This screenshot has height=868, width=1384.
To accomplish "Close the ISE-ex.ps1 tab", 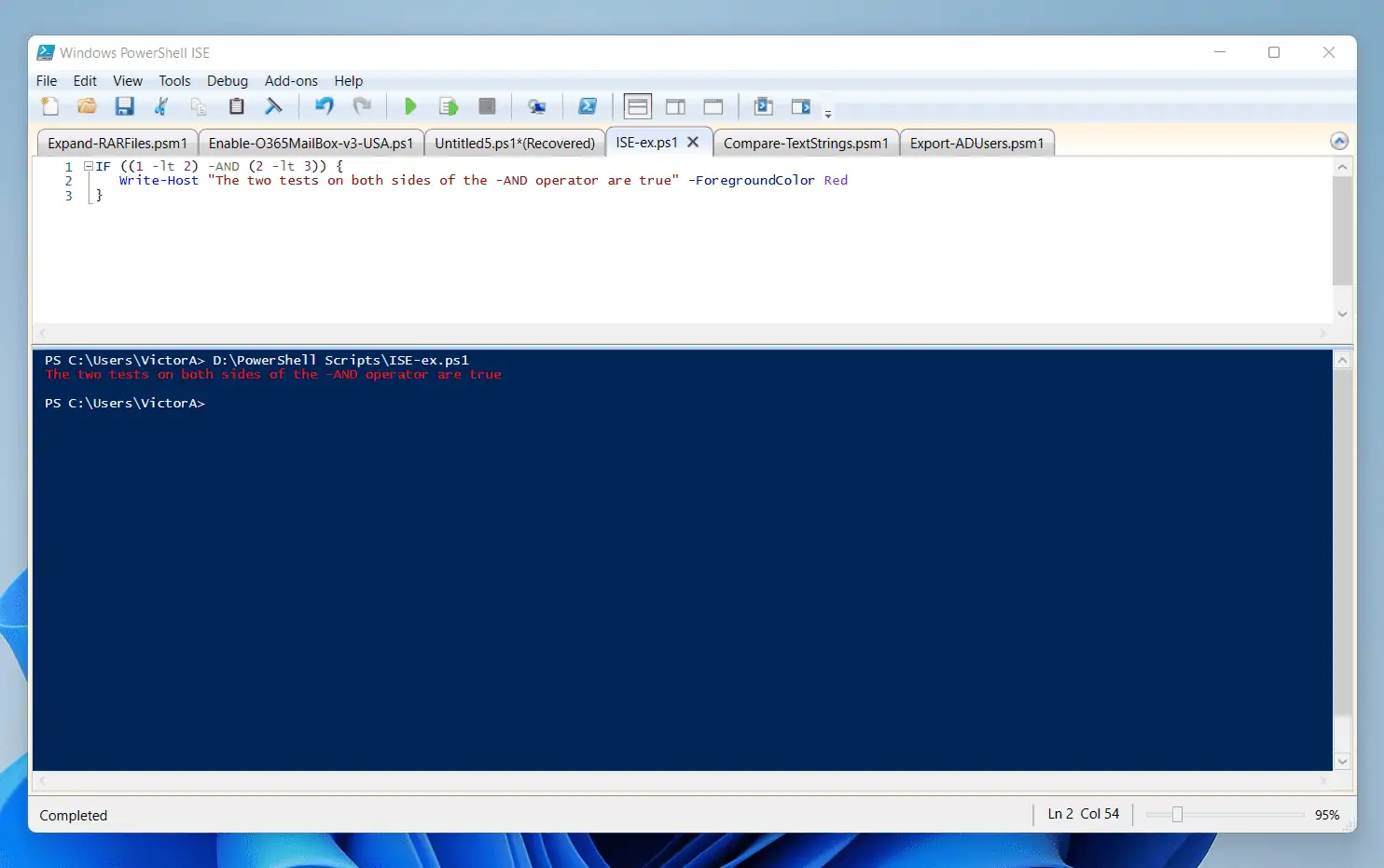I will click(693, 142).
